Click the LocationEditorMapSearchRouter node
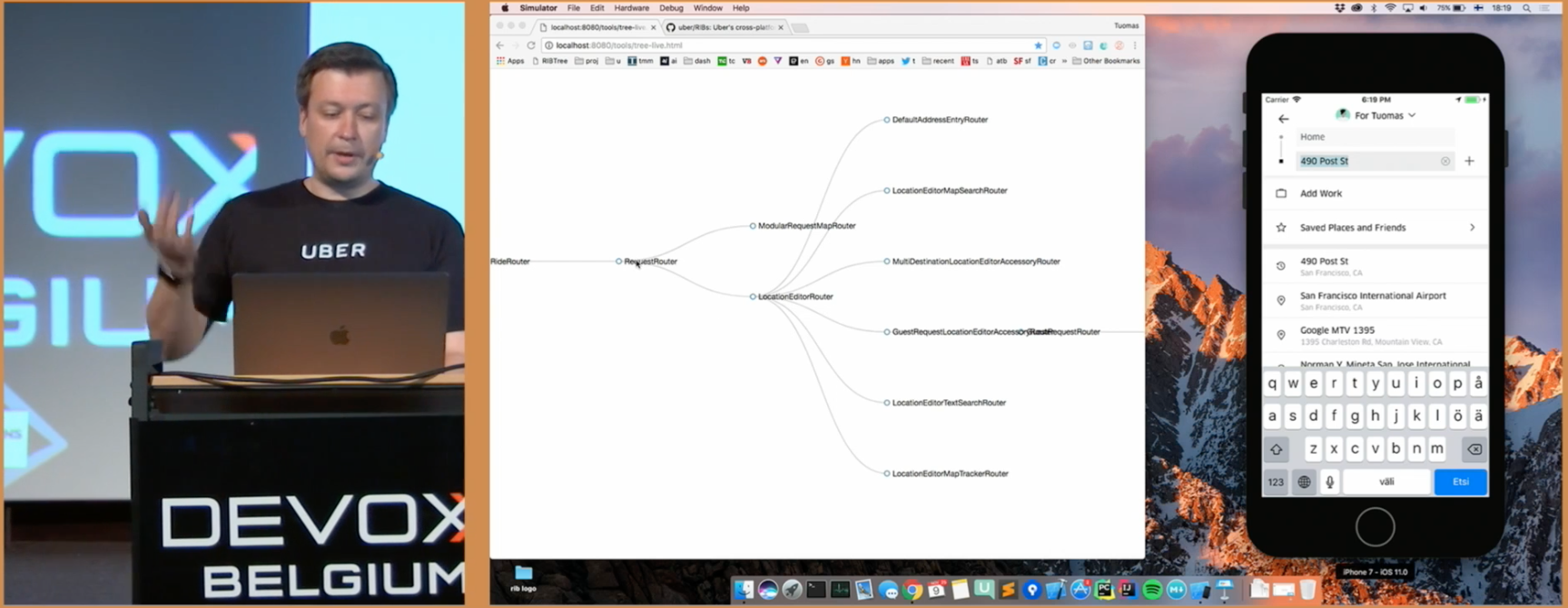This screenshot has height=608, width=1568. click(x=946, y=191)
